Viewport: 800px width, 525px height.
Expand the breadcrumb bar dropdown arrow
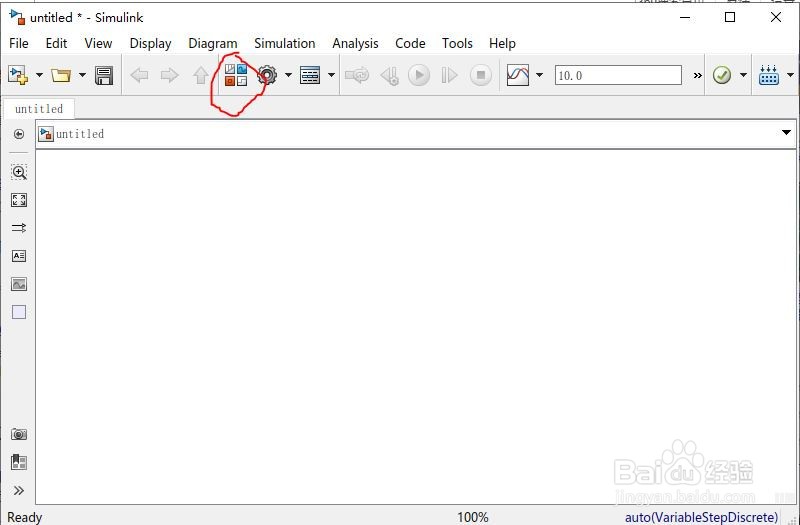786,133
